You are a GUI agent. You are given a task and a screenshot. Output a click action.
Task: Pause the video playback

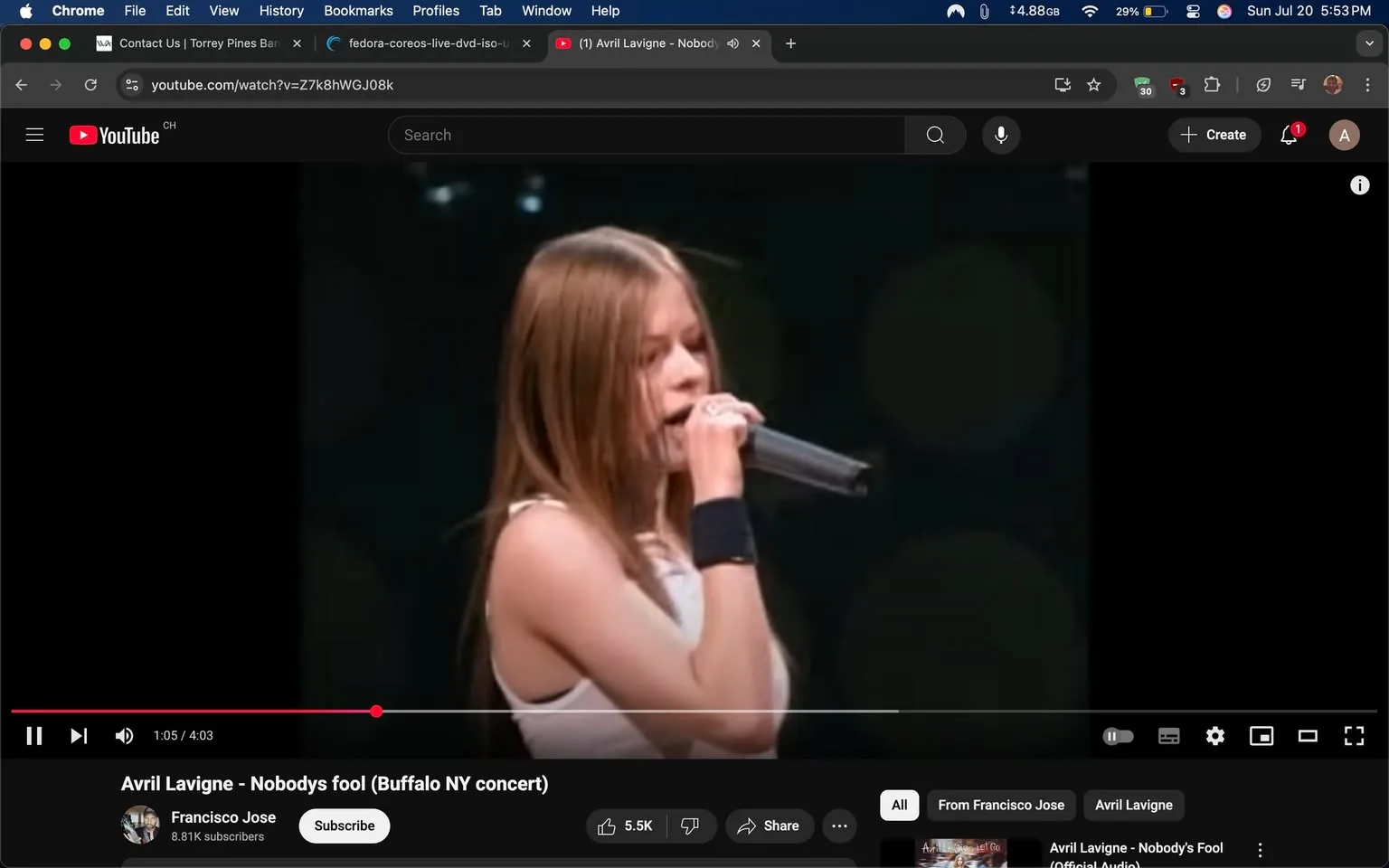click(x=33, y=735)
